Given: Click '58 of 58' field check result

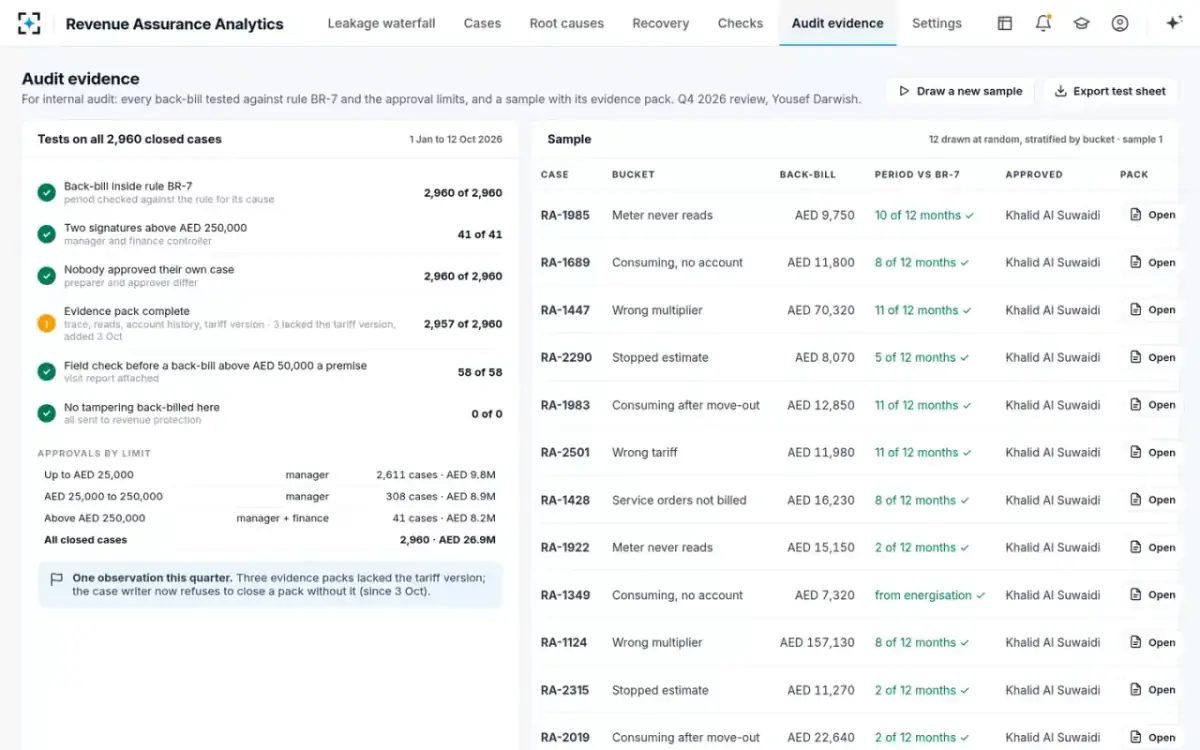Looking at the screenshot, I should click(480, 372).
